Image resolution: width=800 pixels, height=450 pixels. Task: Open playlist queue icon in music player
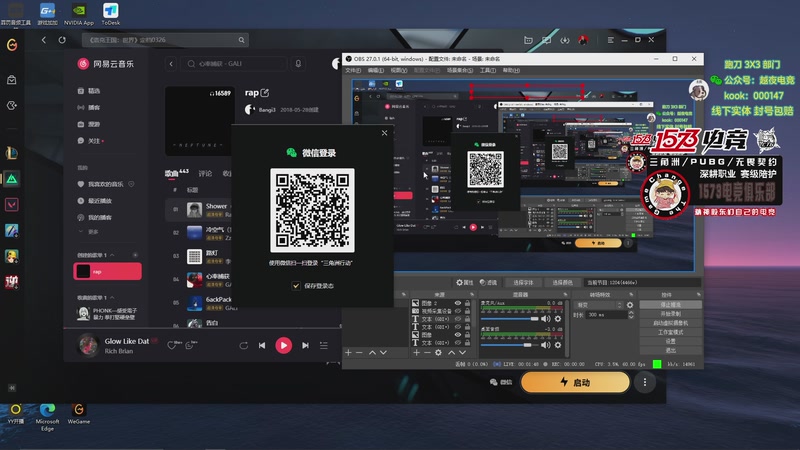coord(323,345)
